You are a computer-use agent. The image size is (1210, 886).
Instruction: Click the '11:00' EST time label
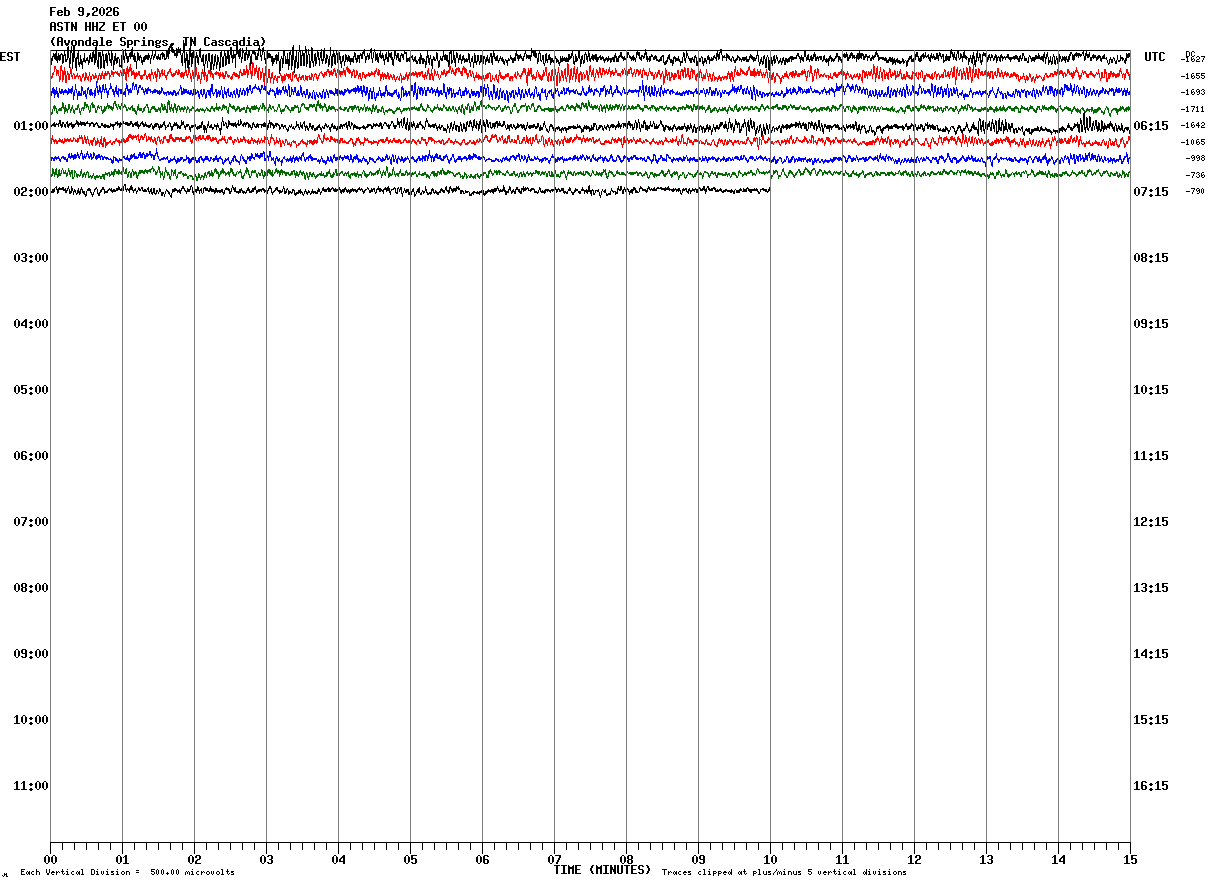[x=31, y=786]
